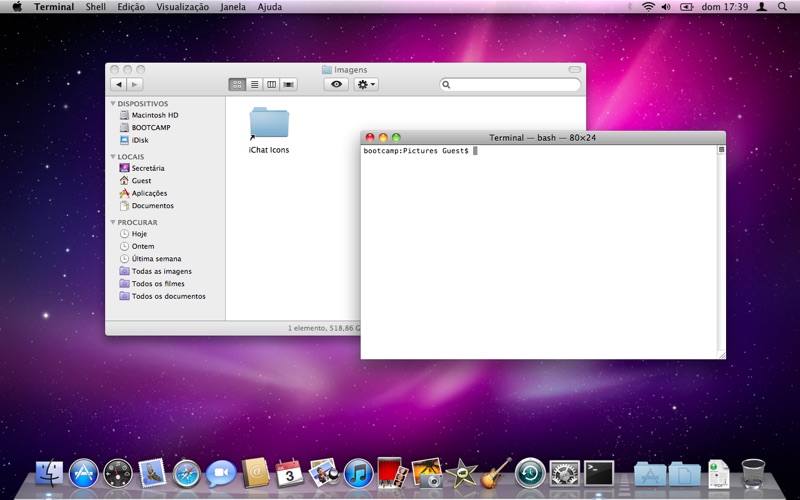This screenshot has width=800, height=500.
Task: Open the iChat Icons folder
Action: pos(268,125)
